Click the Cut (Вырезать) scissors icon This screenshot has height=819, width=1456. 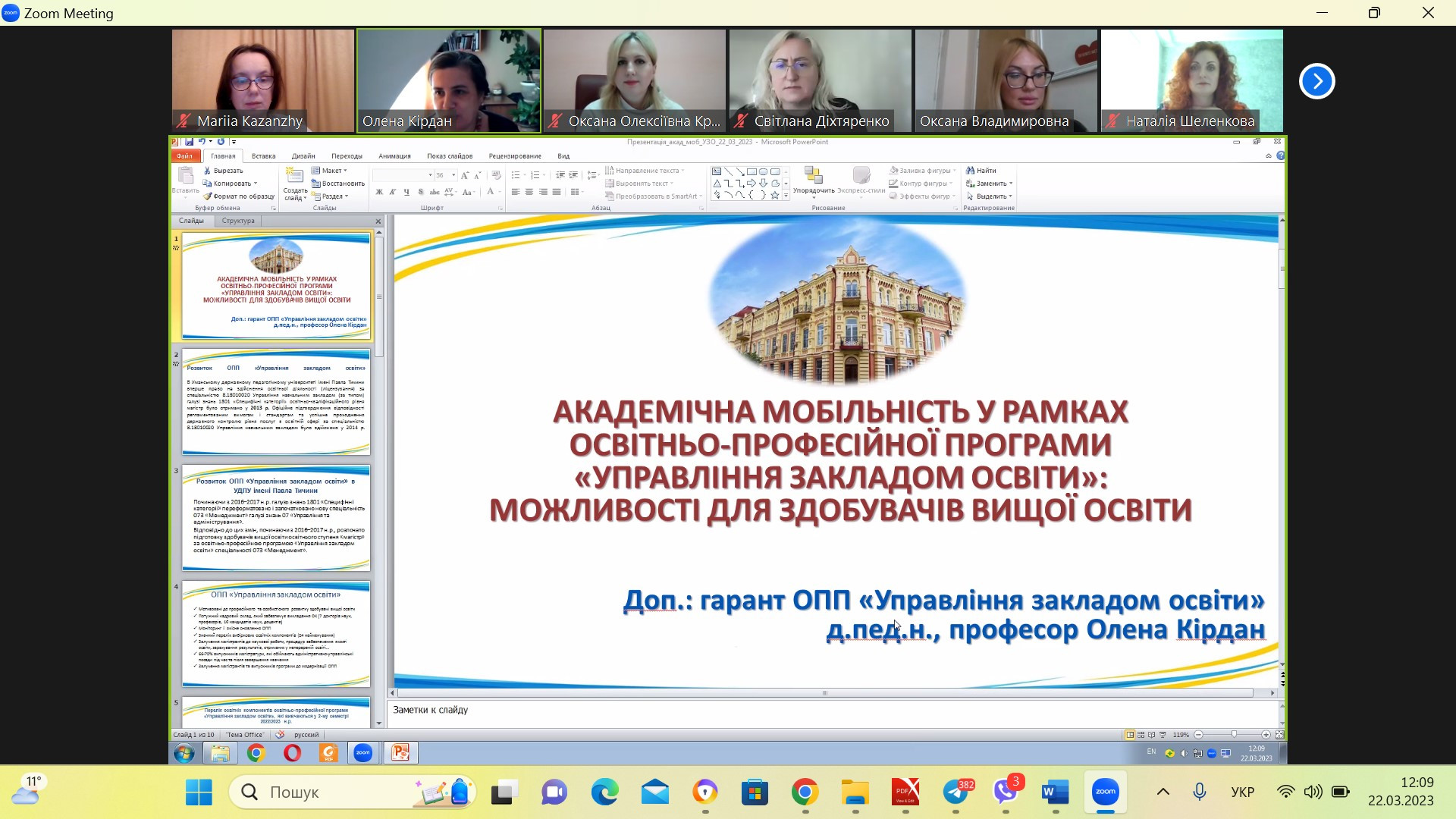pos(207,171)
